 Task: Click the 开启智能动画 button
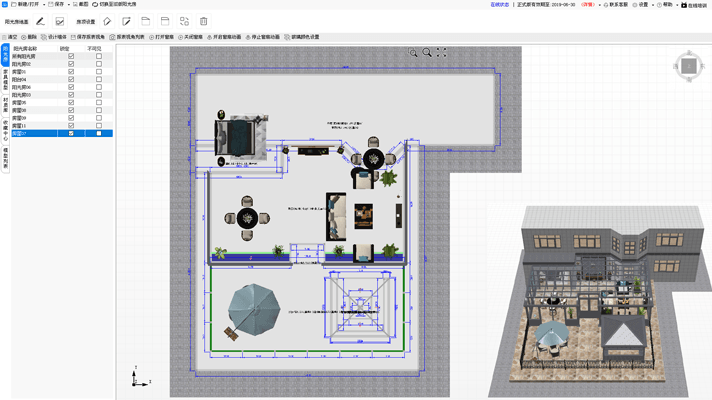[227, 37]
